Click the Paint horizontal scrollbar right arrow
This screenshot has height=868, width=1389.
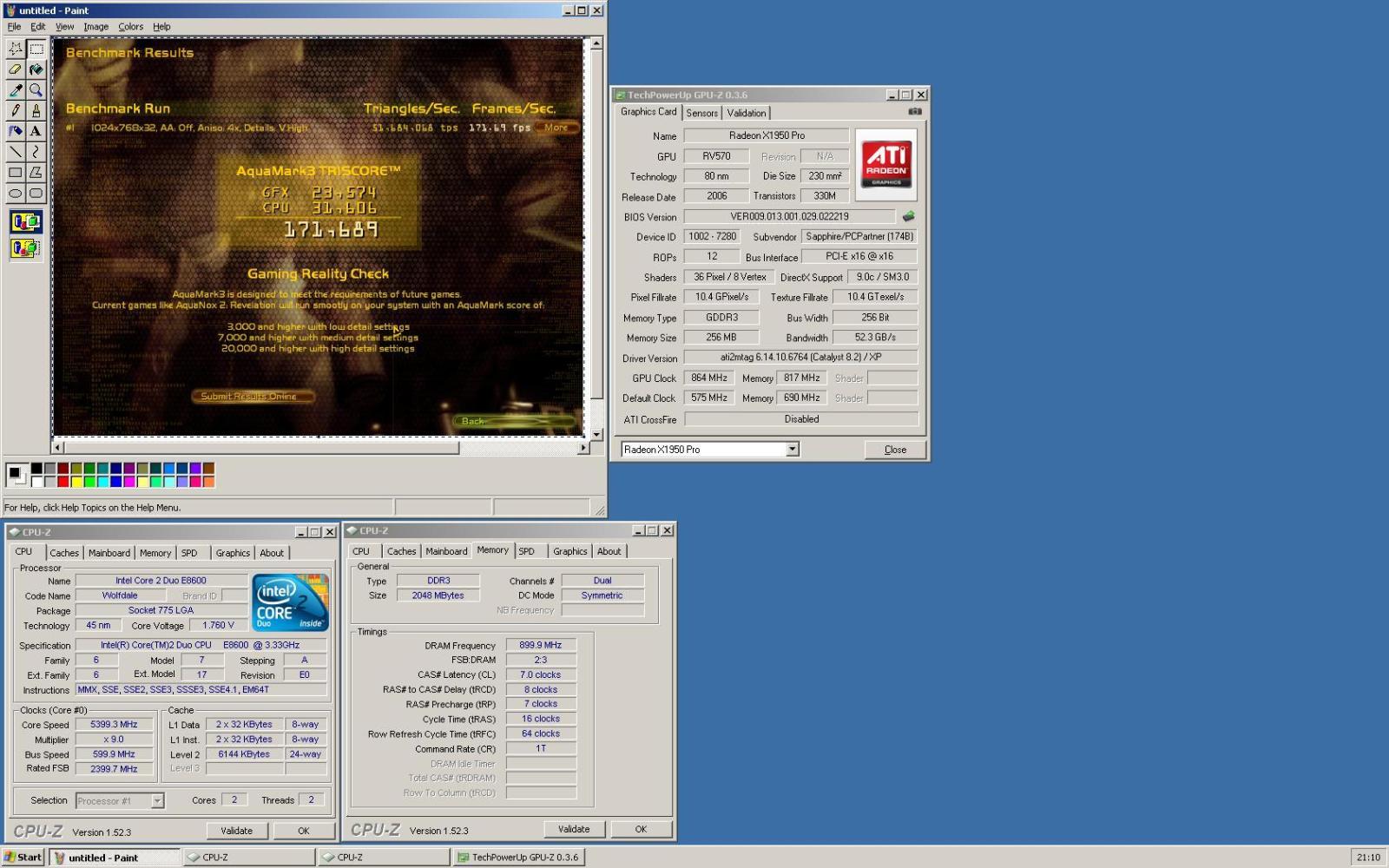coord(583,448)
